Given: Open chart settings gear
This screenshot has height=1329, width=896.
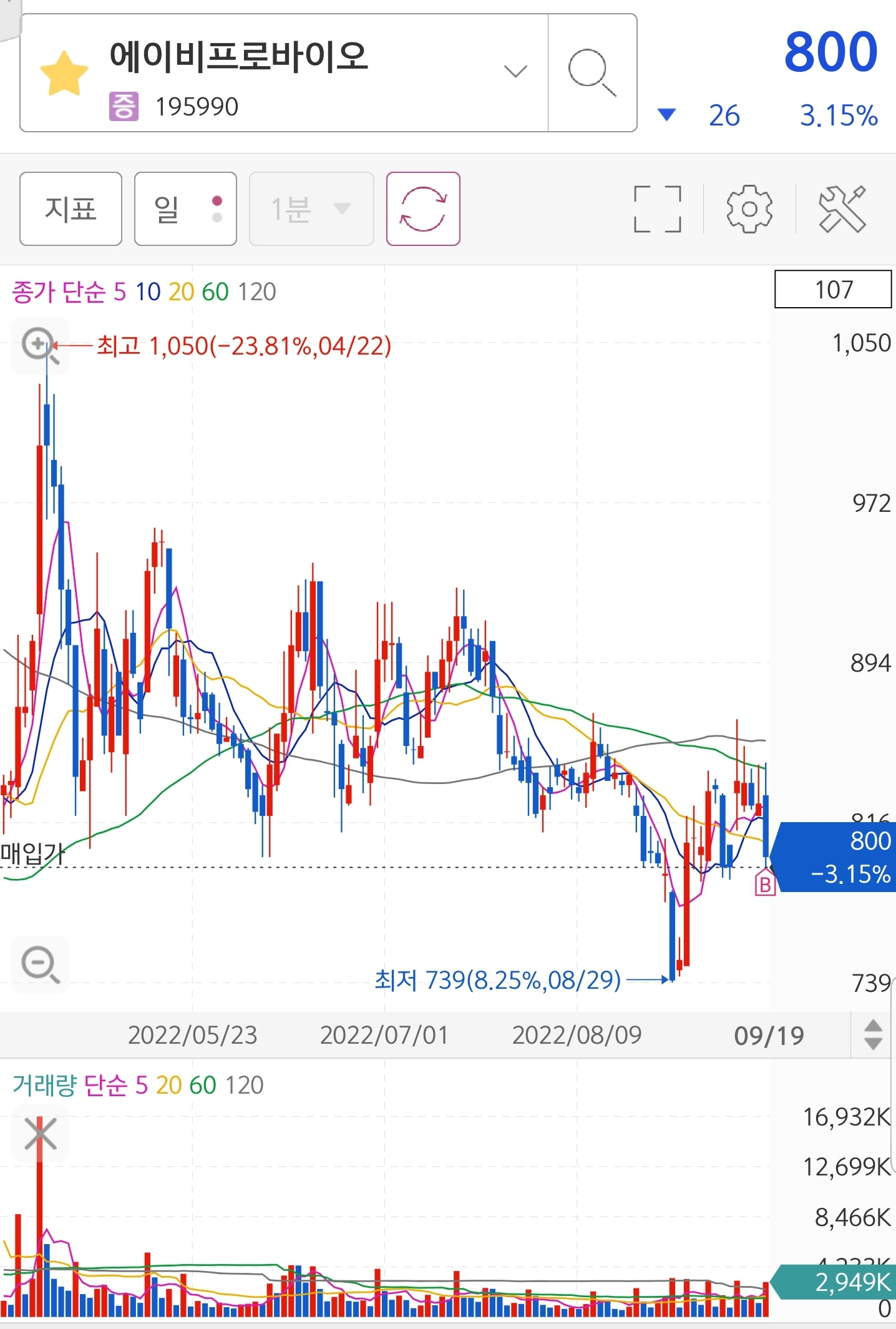Looking at the screenshot, I should [x=749, y=208].
